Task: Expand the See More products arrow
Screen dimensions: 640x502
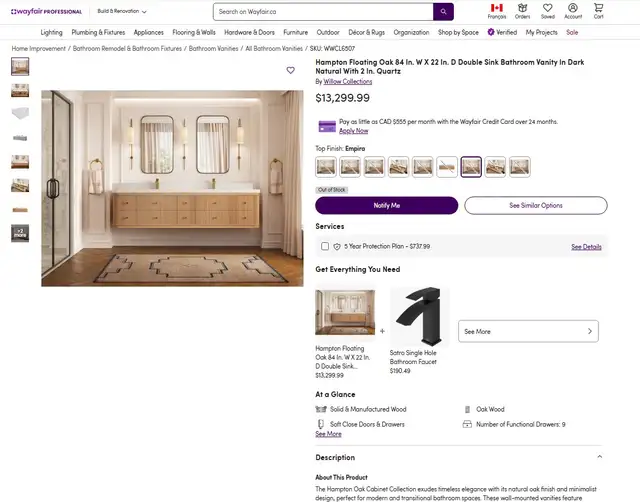Action: (590, 331)
